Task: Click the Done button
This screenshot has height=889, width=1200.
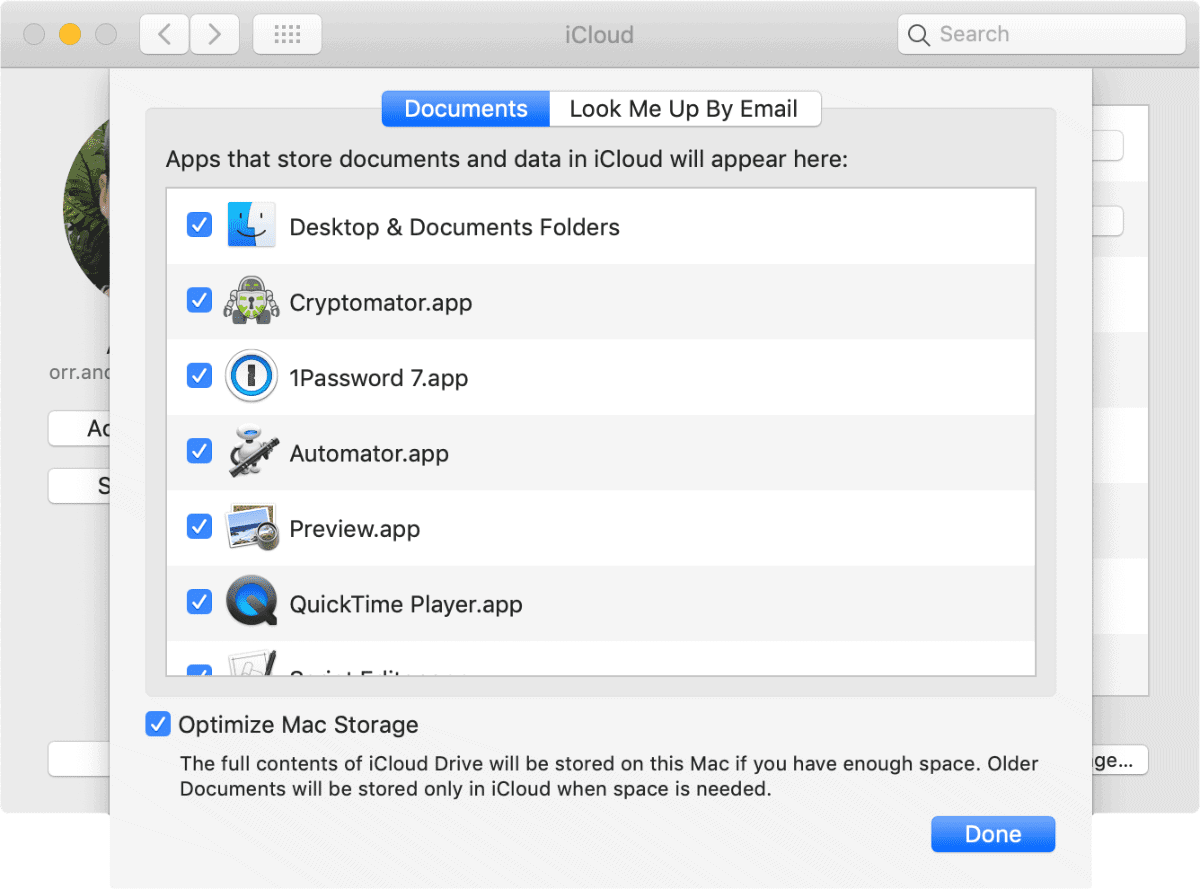Action: (x=992, y=833)
